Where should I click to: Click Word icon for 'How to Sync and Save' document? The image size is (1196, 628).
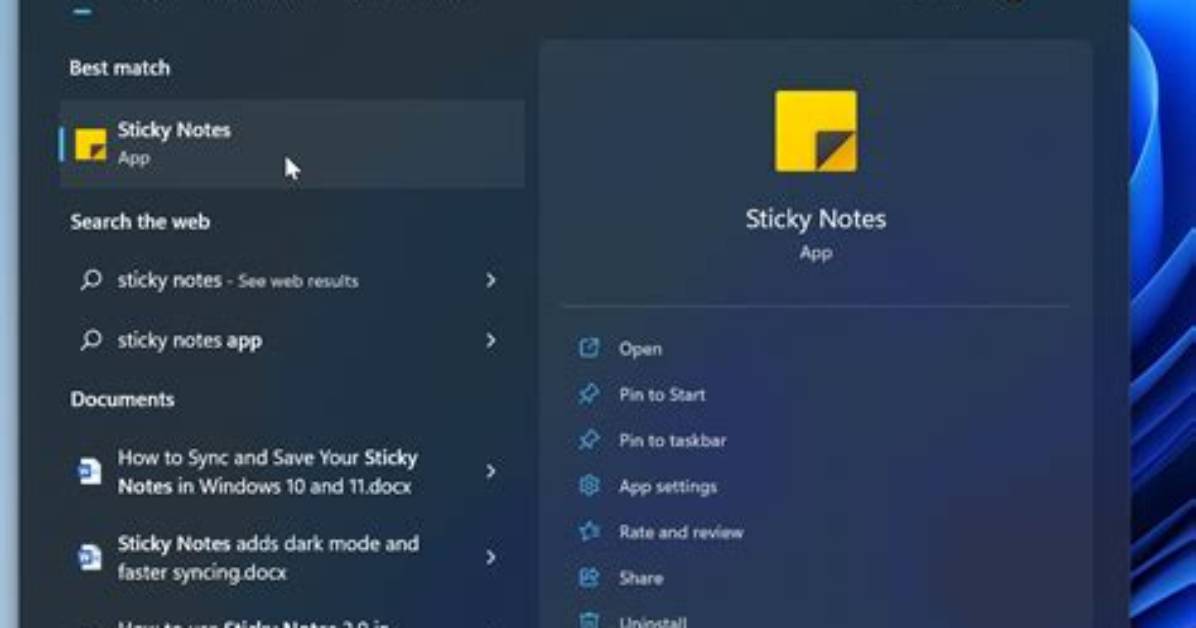coord(90,471)
